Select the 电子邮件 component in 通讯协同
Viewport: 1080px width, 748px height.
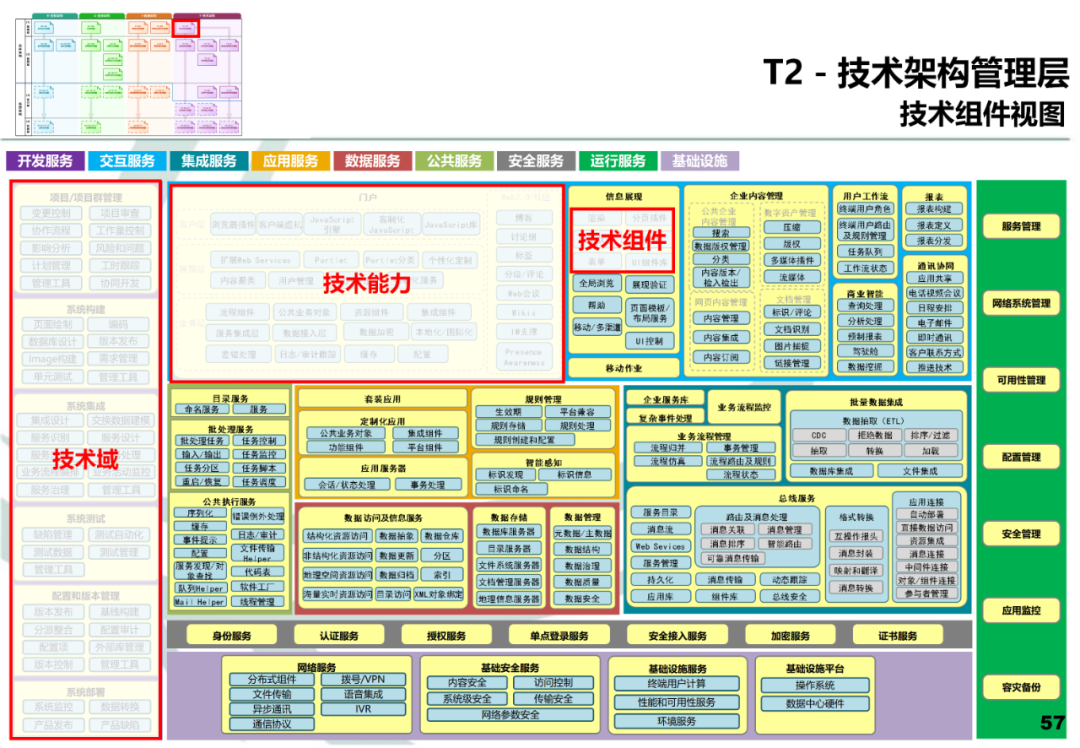click(x=936, y=322)
